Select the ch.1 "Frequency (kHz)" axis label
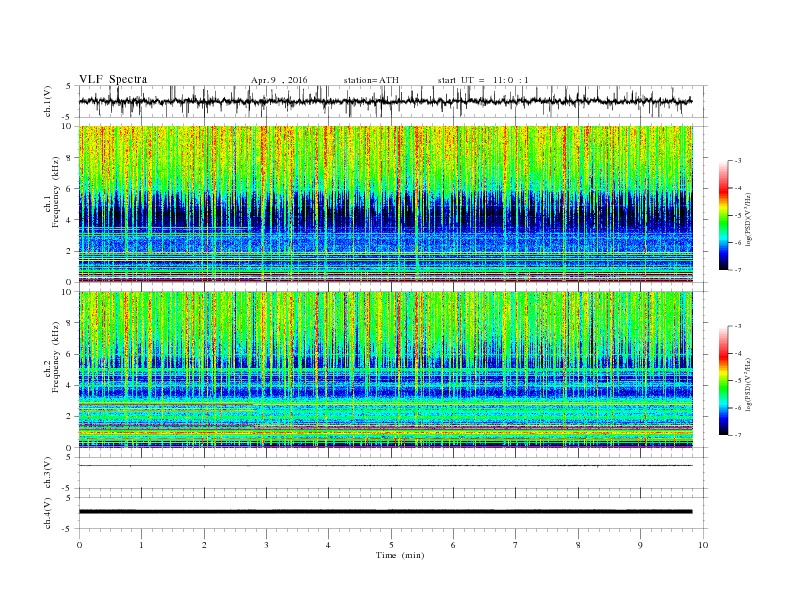This screenshot has height=612, width=792. [56, 192]
